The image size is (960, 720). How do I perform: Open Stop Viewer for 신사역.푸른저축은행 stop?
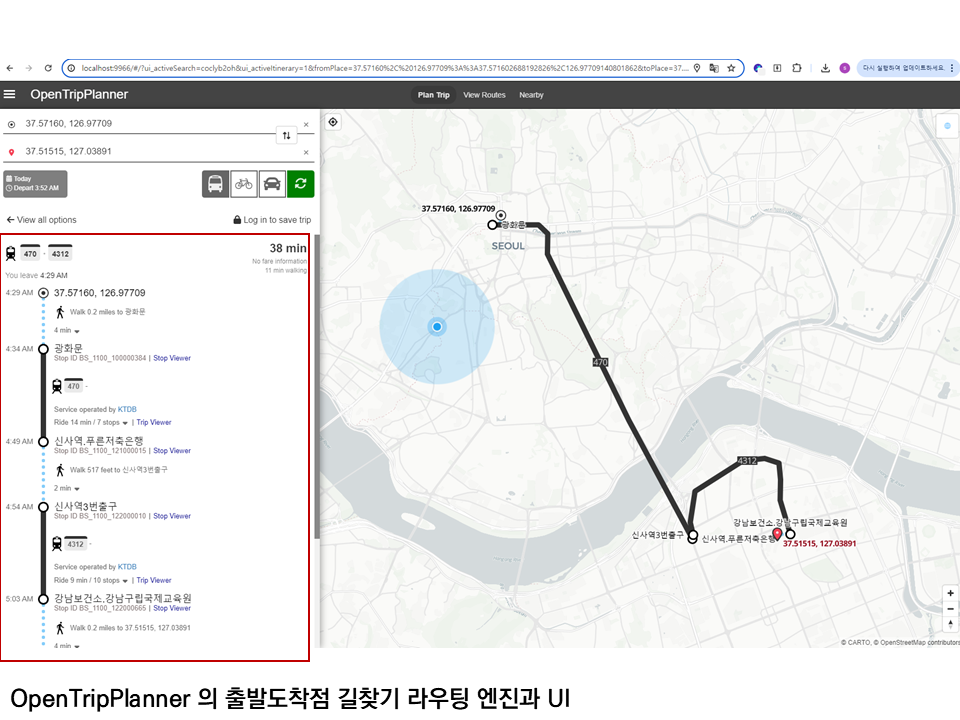point(172,451)
